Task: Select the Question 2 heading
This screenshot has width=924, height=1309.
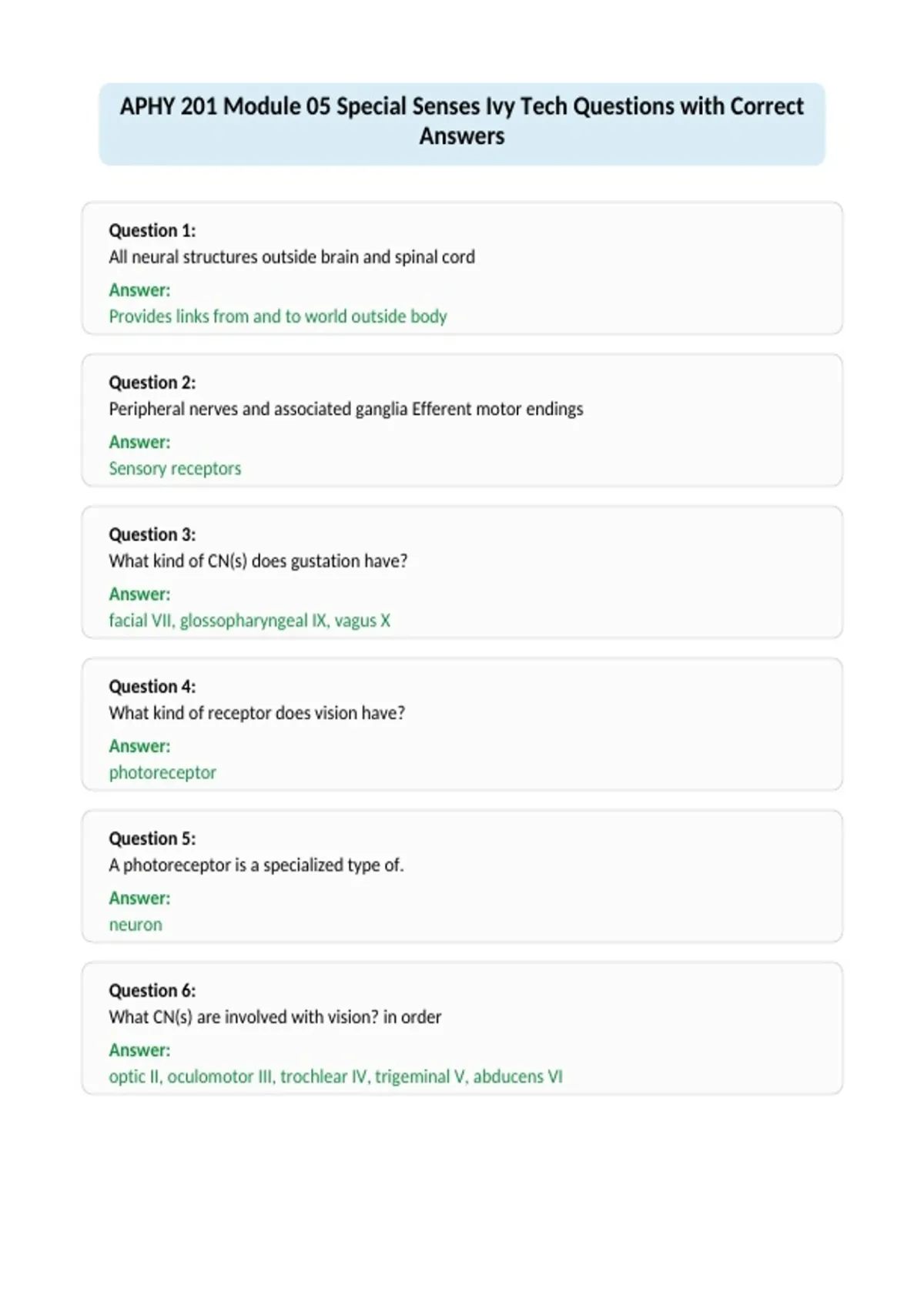Action: coord(152,382)
